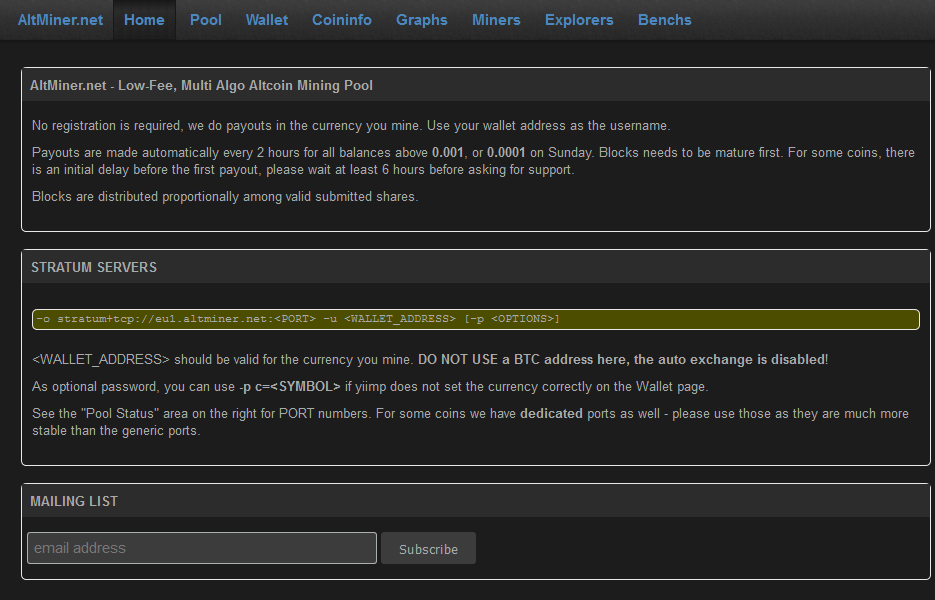Image resolution: width=935 pixels, height=600 pixels.
Task: Click the Low-Fee Multi Algo panel title
Action: tap(201, 85)
